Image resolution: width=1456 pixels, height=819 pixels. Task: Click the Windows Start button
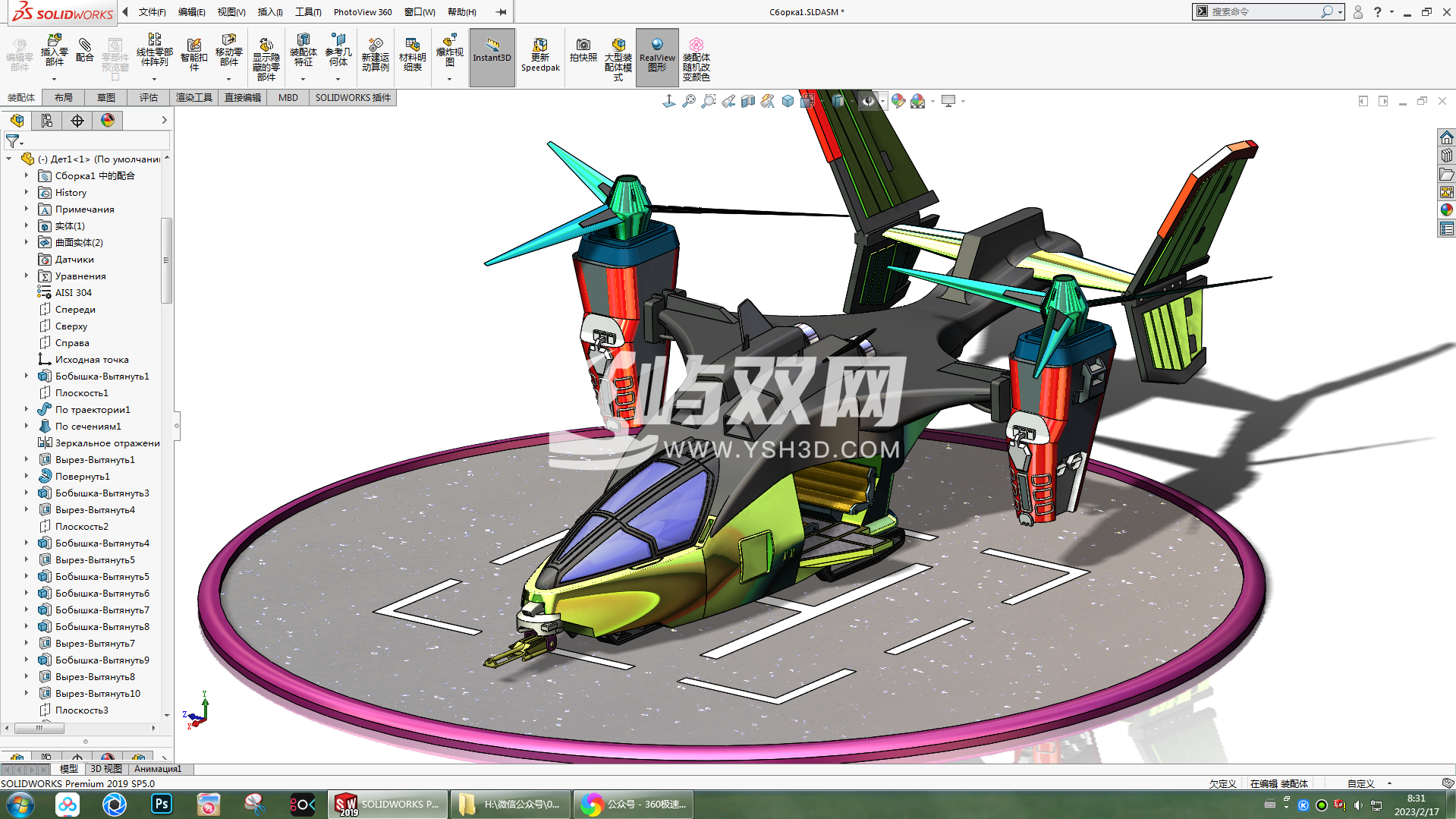point(20,805)
